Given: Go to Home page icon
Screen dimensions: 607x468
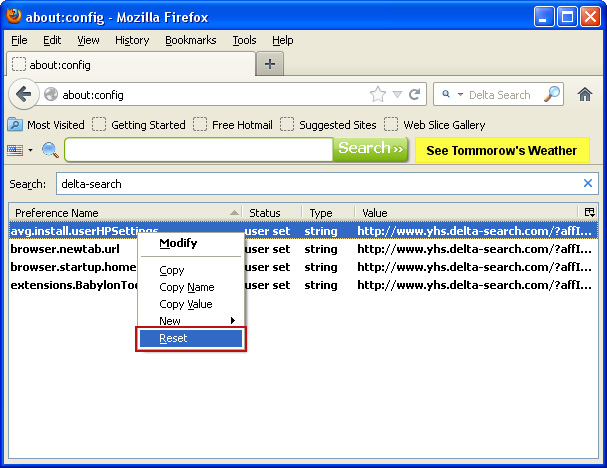Looking at the screenshot, I should pyautogui.click(x=585, y=94).
